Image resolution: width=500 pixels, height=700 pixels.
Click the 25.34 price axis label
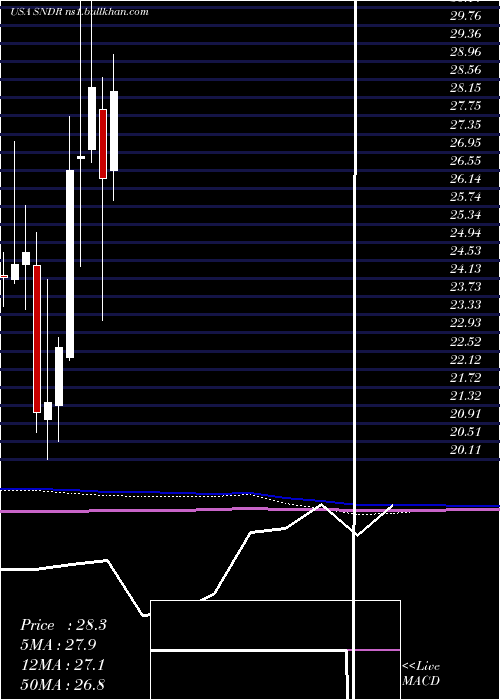466,215
